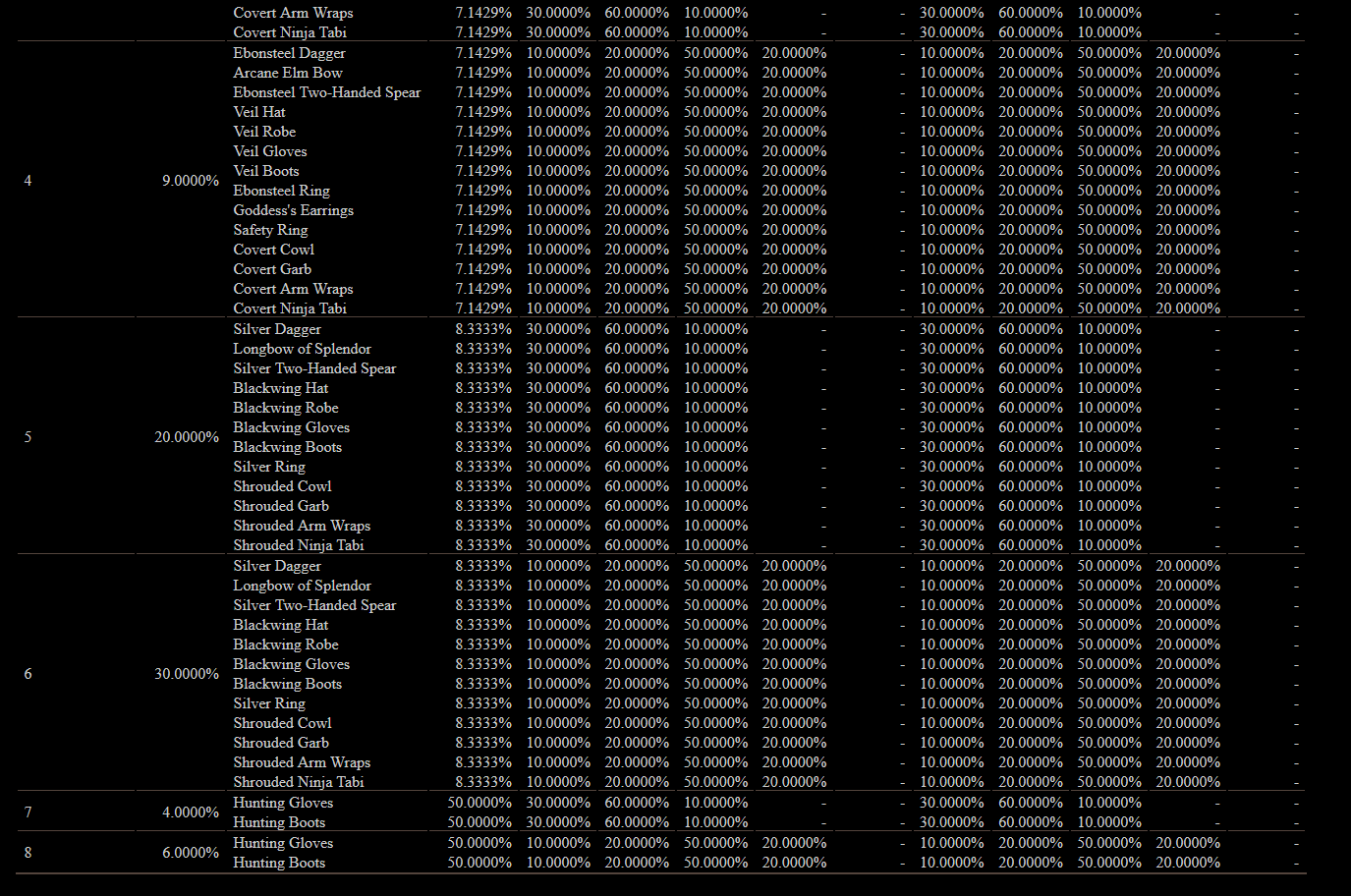
Task: Click Shrouded Arm Wraps in group 6
Action: pyautogui.click(x=302, y=762)
